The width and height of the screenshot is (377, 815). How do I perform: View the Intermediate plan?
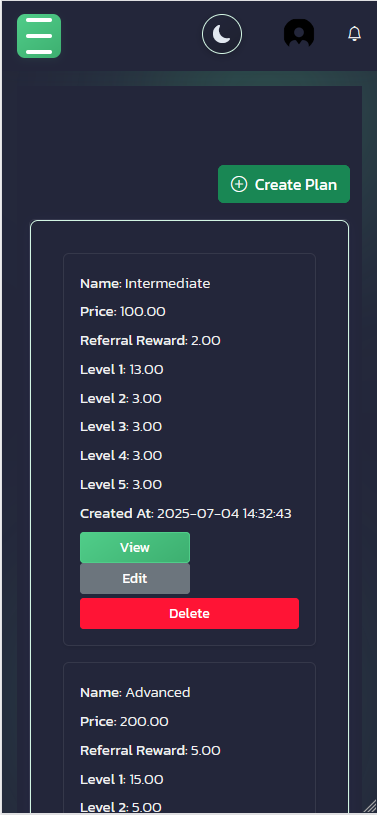point(135,547)
